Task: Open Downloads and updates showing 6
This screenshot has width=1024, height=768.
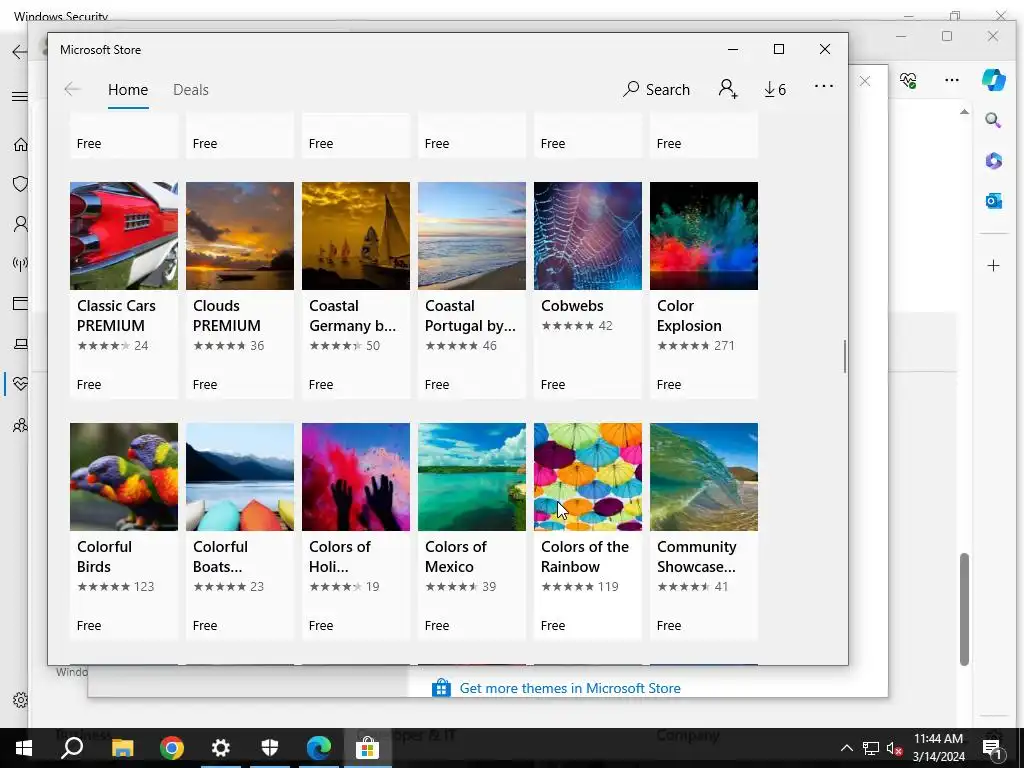Action: pos(775,89)
